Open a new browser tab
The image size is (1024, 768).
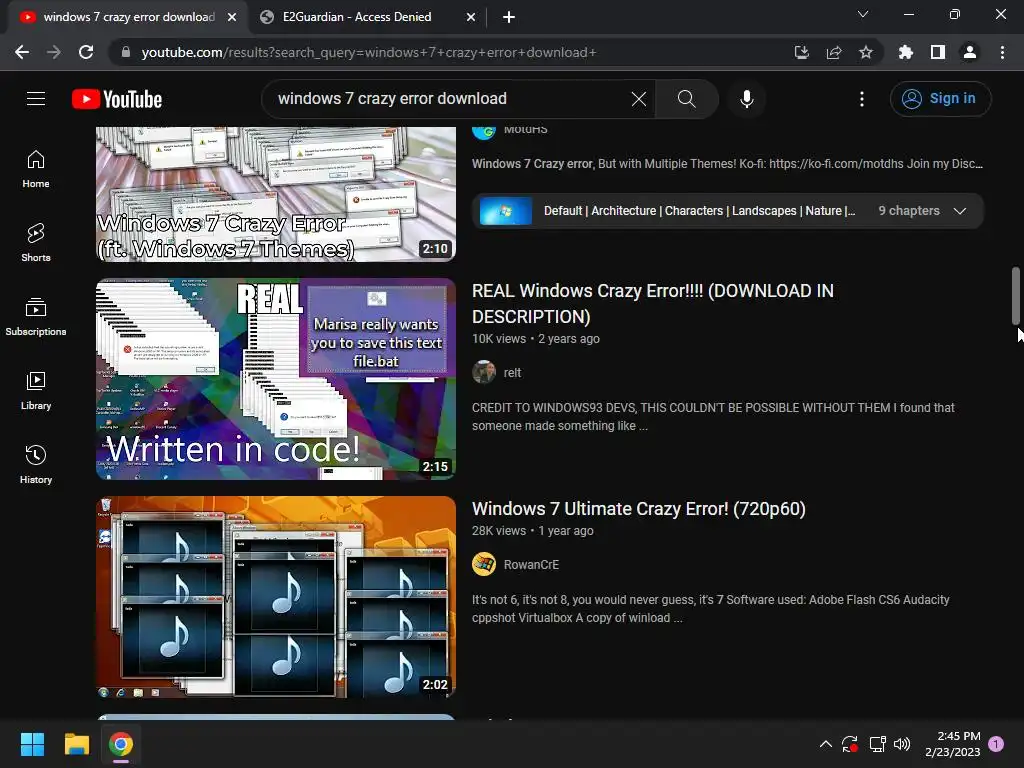click(x=509, y=17)
